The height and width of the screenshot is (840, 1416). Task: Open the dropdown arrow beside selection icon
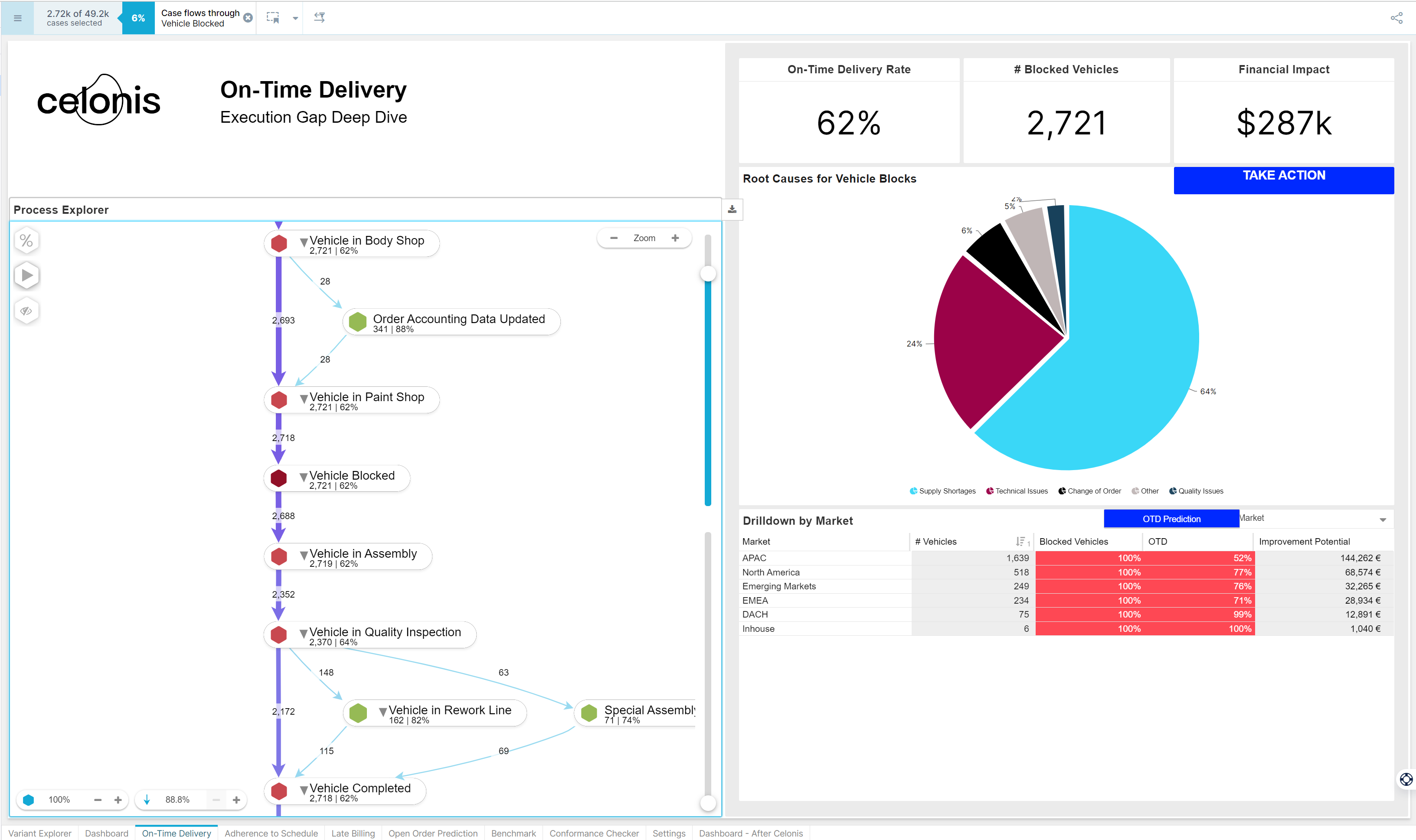[x=295, y=18]
